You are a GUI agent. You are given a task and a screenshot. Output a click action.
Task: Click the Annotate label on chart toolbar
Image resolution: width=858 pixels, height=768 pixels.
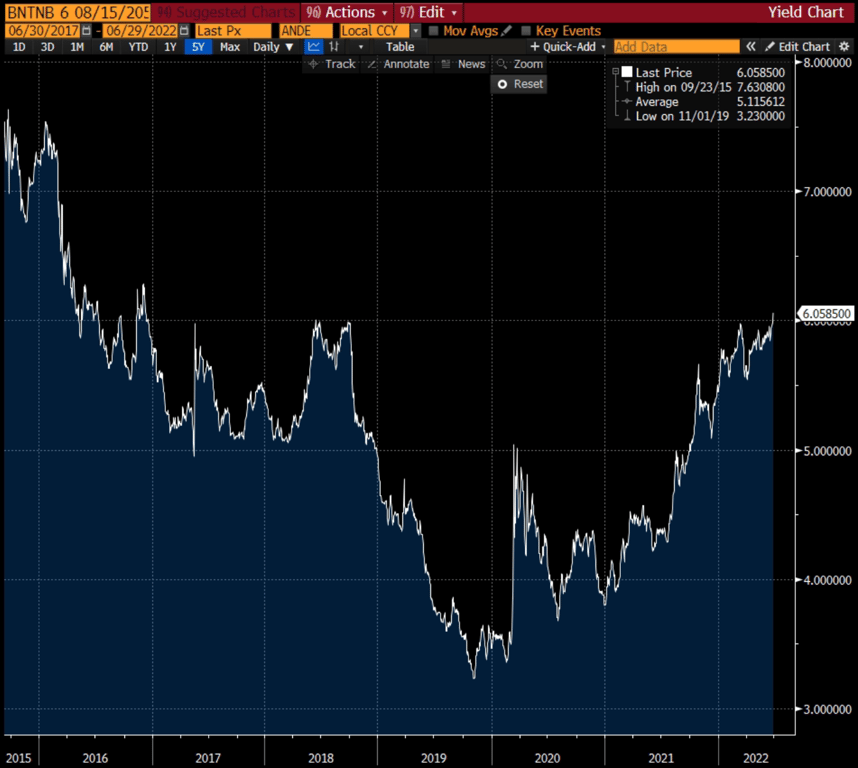click(407, 64)
